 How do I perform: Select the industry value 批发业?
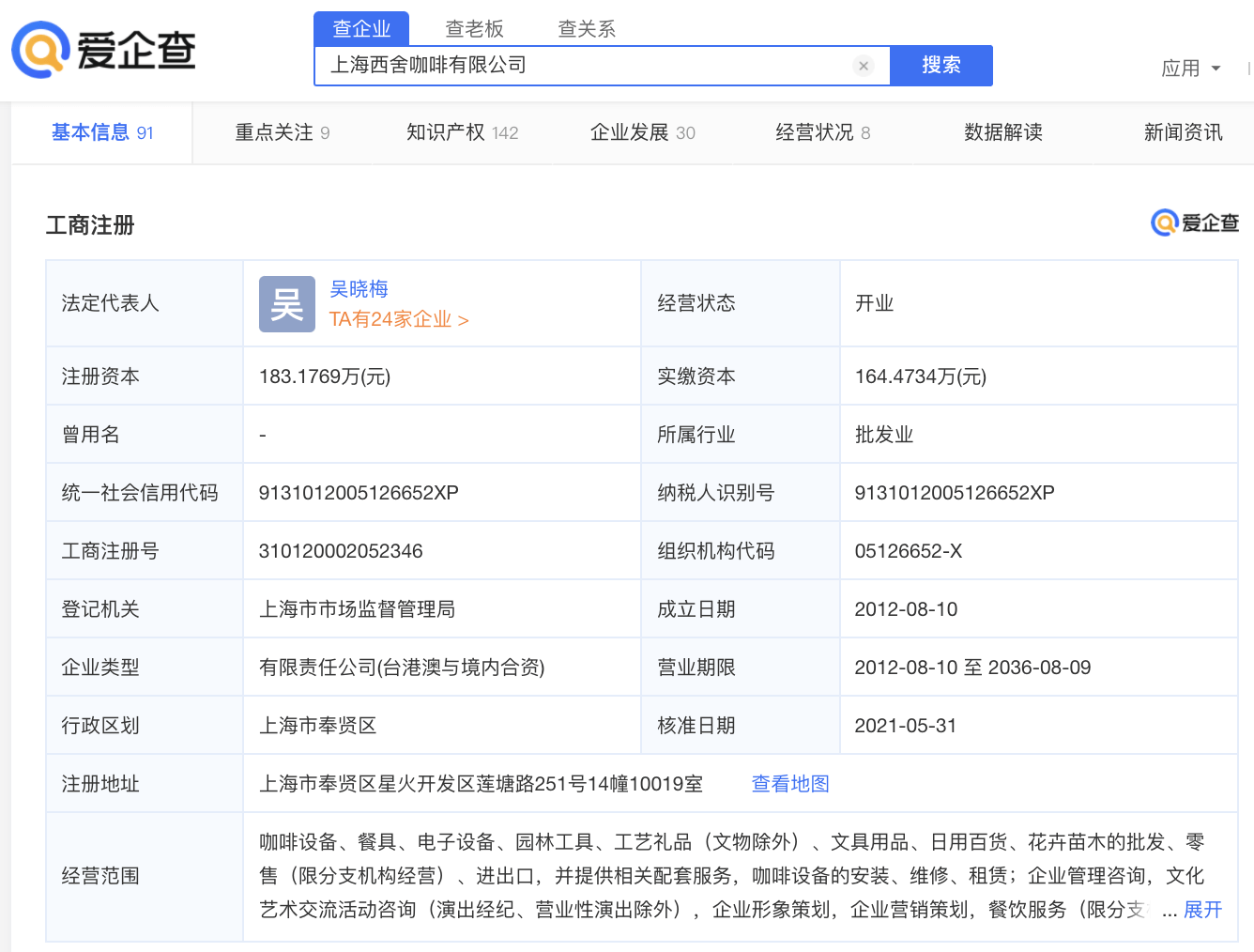tap(884, 435)
